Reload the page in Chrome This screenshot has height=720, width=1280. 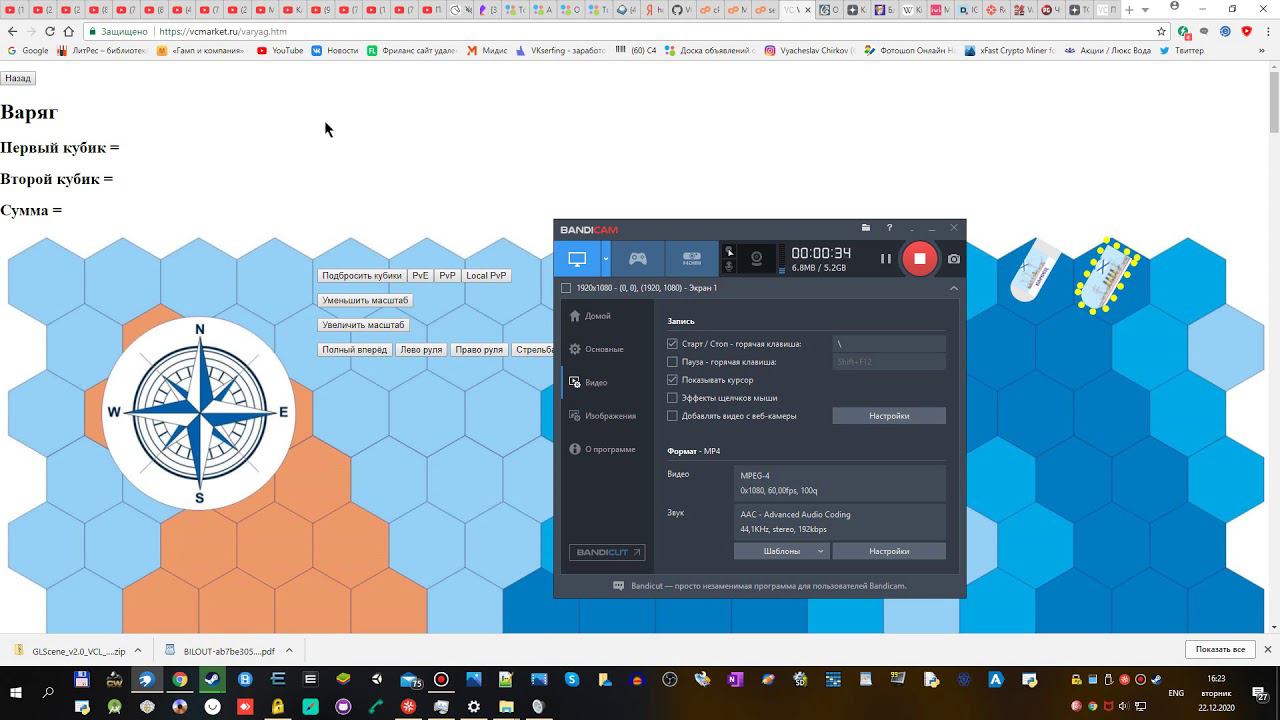[x=49, y=31]
